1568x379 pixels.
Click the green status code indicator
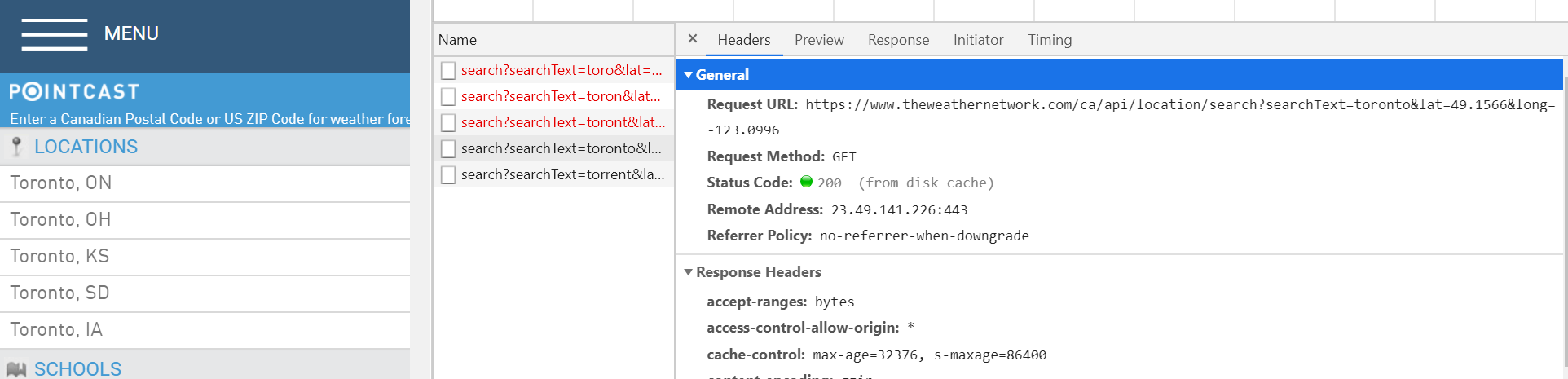tap(807, 182)
